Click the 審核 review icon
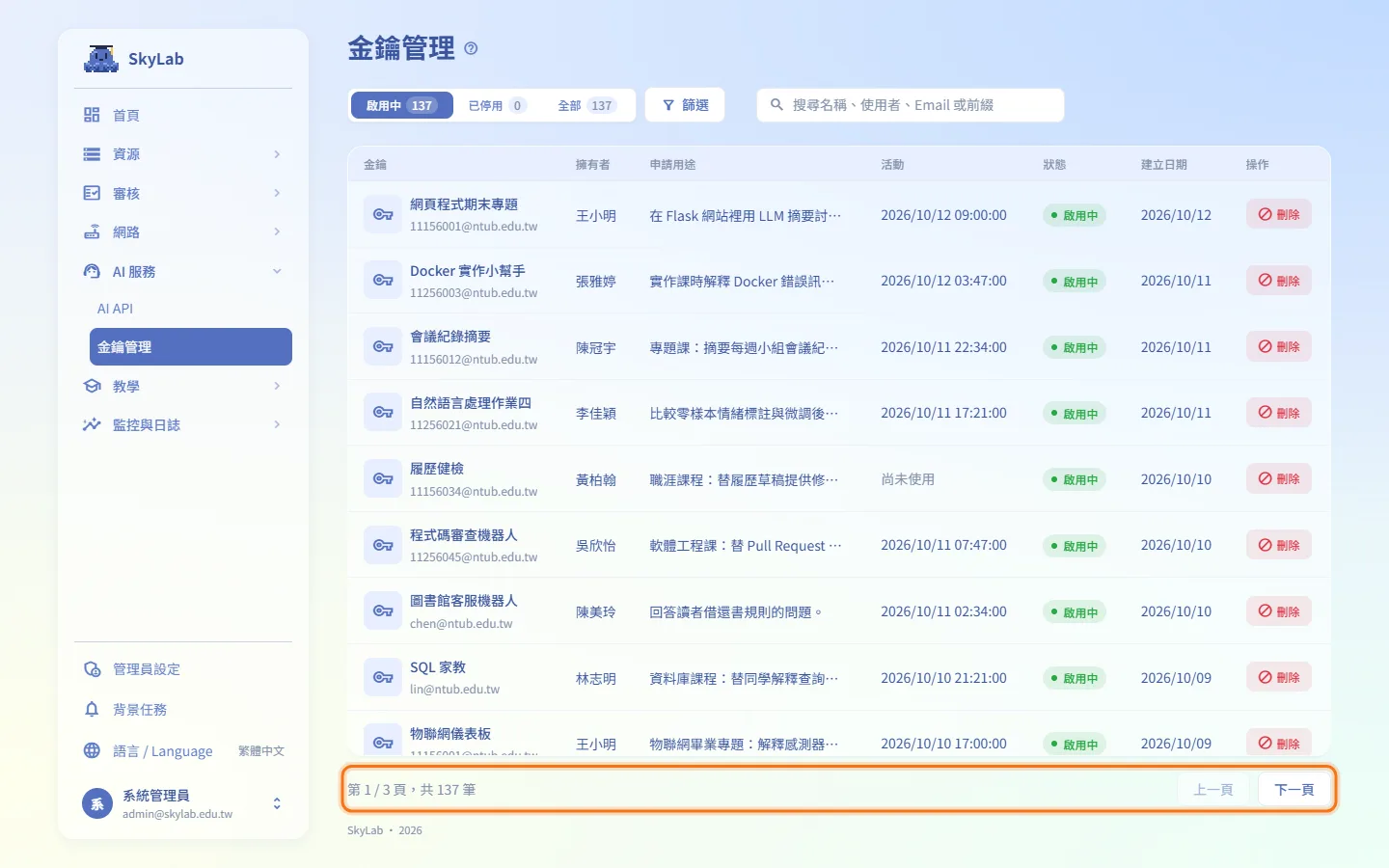The image size is (1389, 868). click(x=92, y=193)
